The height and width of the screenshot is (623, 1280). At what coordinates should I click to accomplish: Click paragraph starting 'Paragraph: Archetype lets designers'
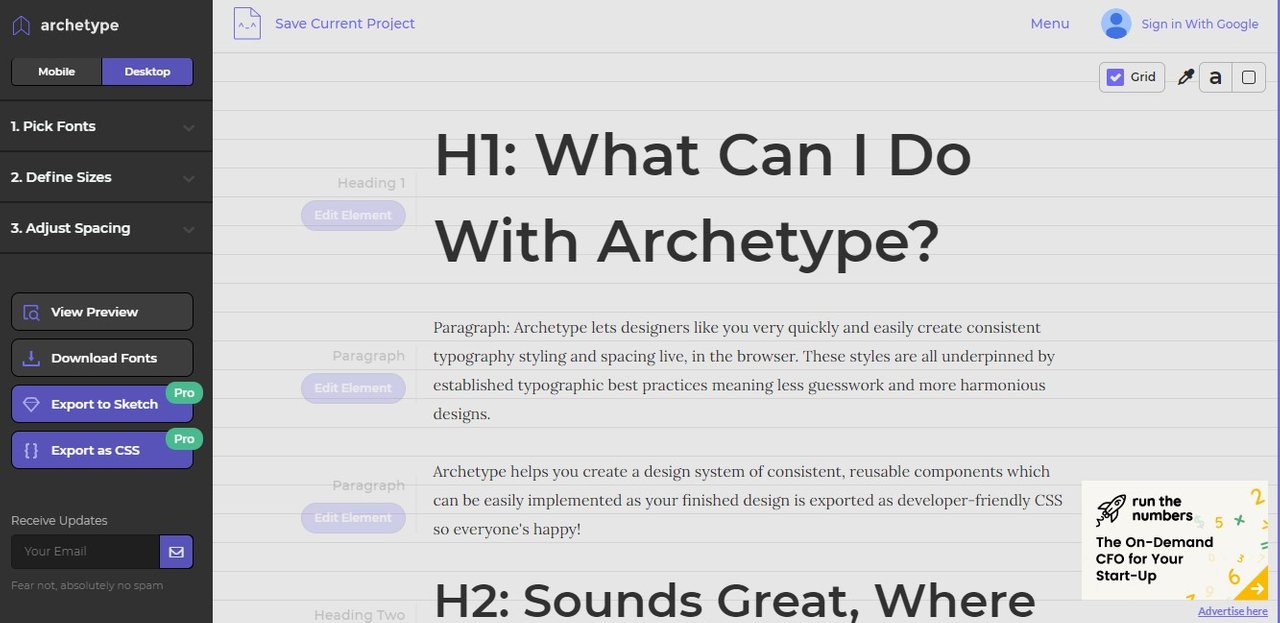pos(744,370)
